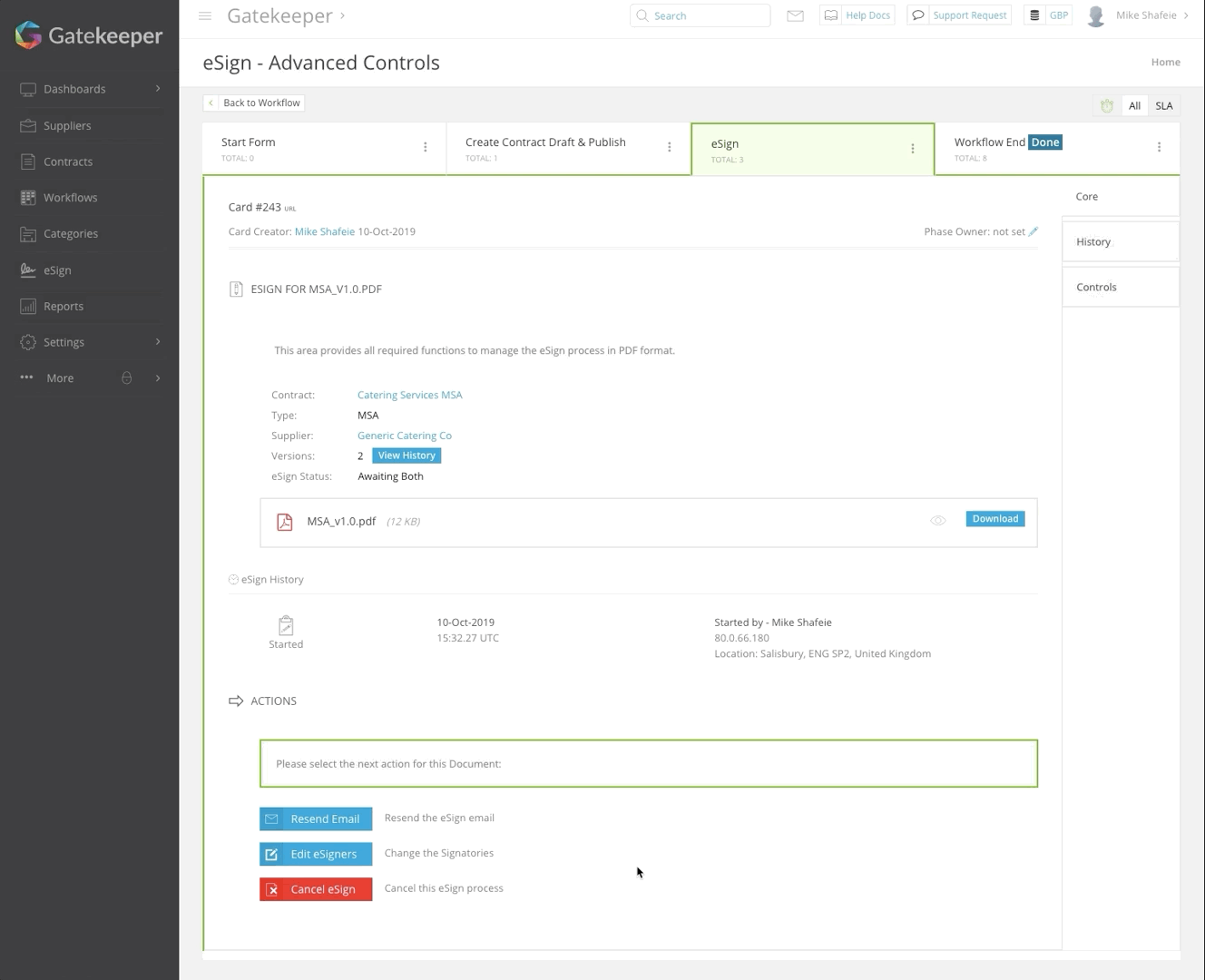Click the Settings gear icon
The width and height of the screenshot is (1205, 980).
[28, 342]
